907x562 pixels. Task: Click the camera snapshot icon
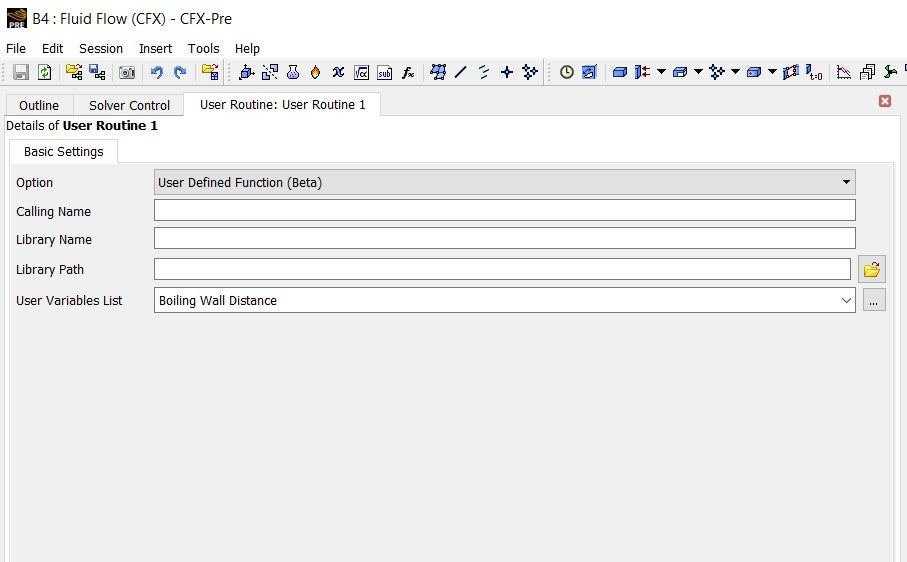tap(127, 72)
